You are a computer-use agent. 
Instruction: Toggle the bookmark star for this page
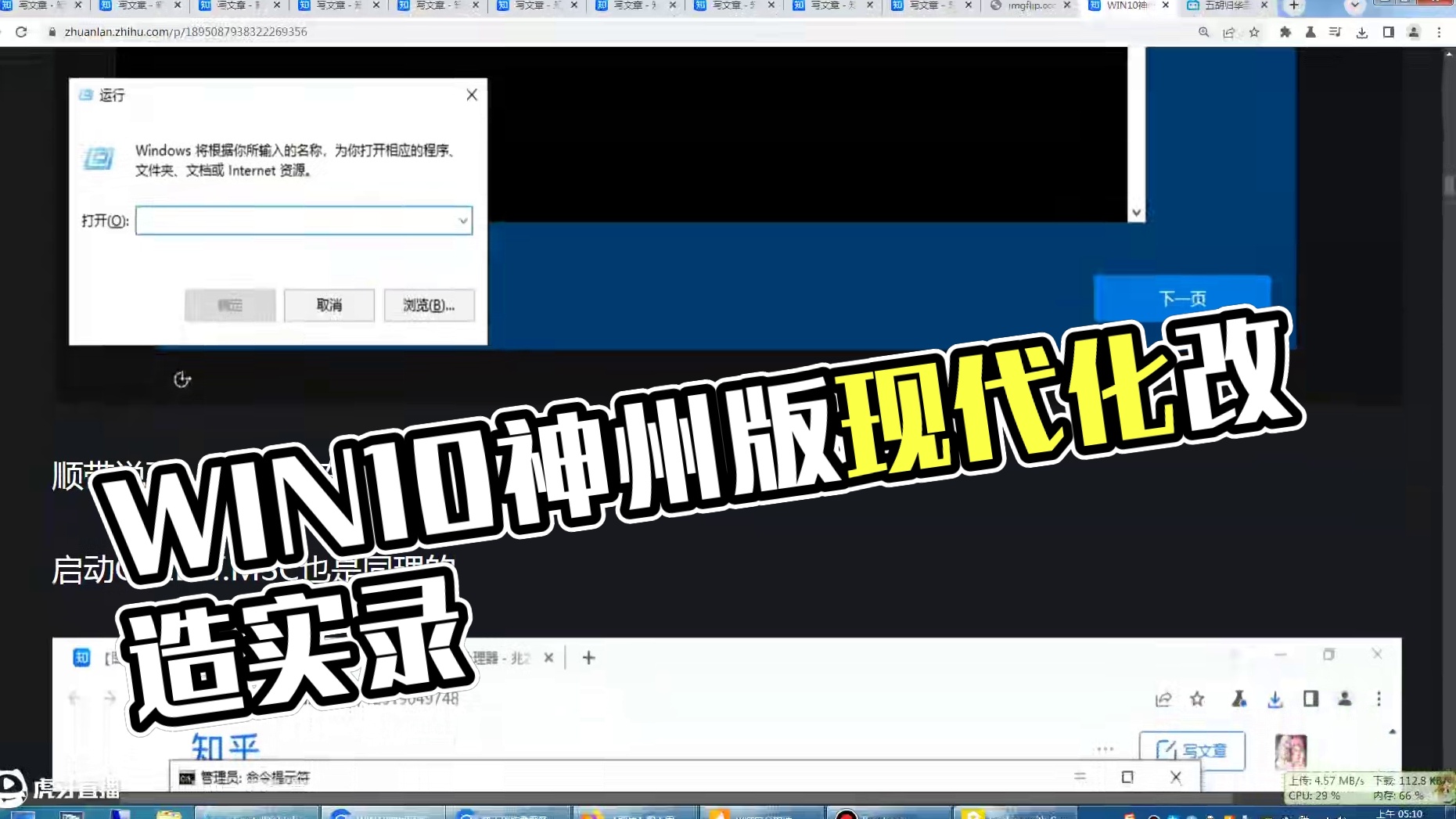point(1253,32)
